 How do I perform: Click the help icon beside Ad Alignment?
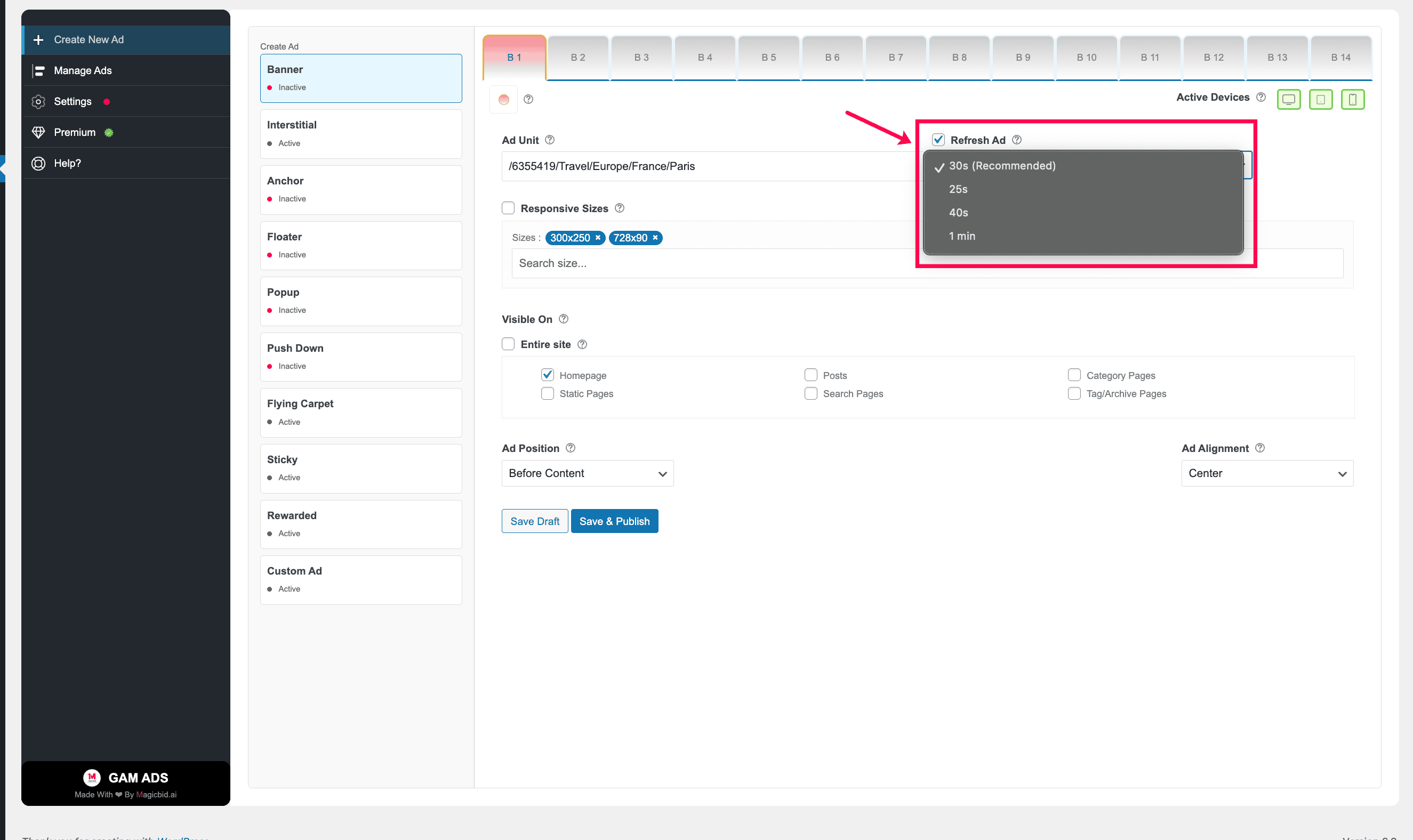[x=1259, y=448]
